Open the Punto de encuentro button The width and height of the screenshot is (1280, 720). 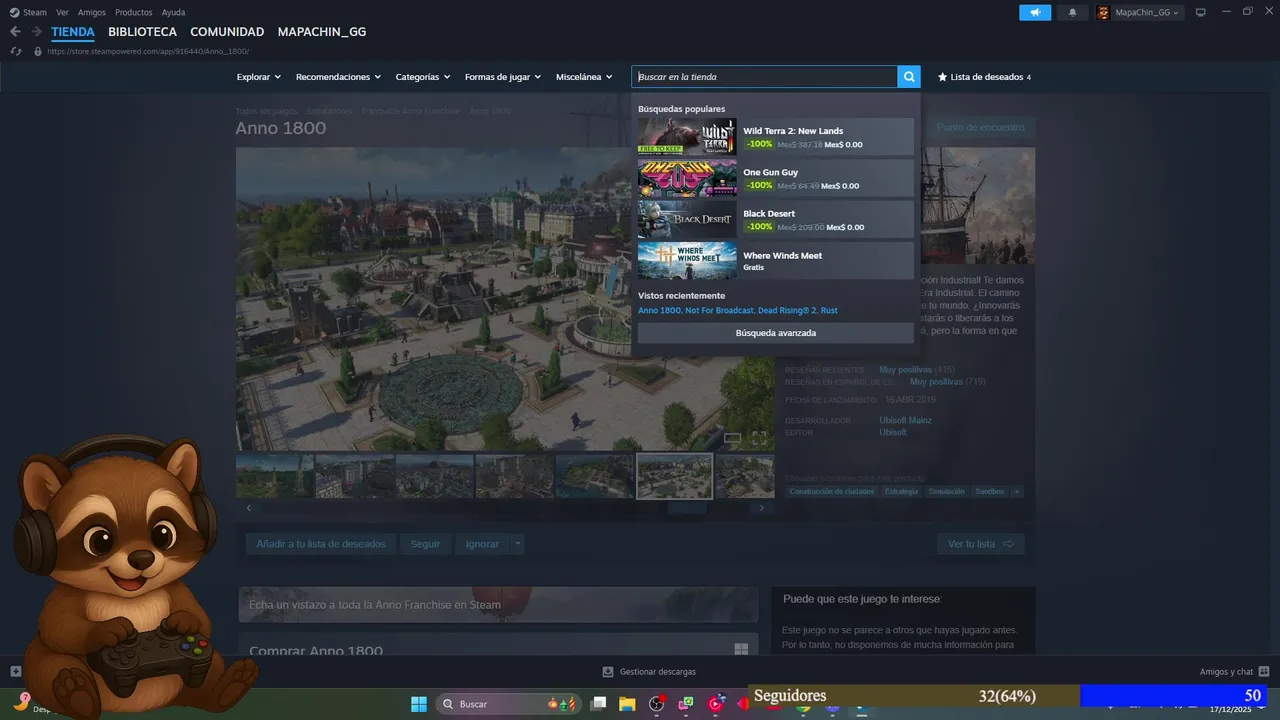coord(981,127)
